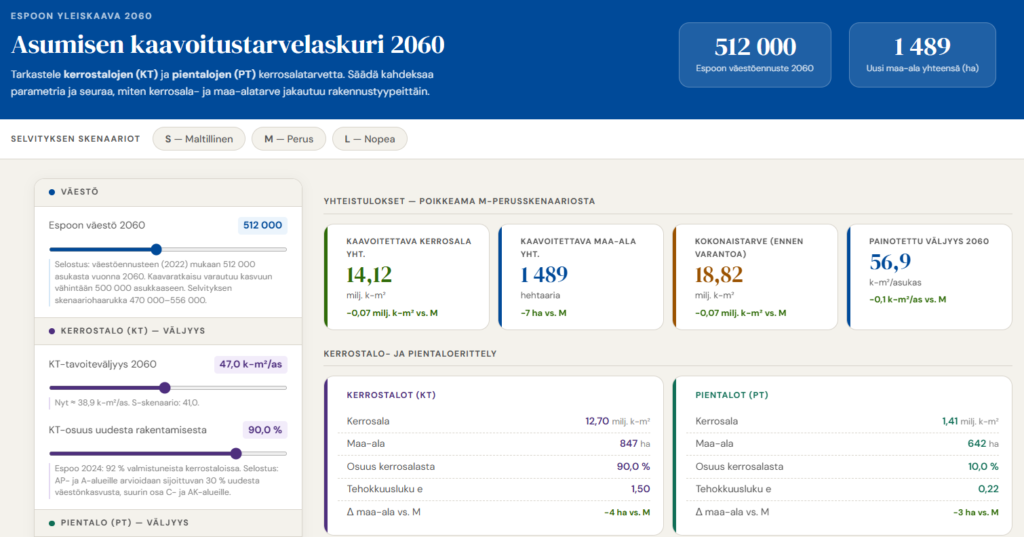Click the KT-tavoiteväljyys 2060 slider handle
This screenshot has height=537, width=1024.
(165, 388)
